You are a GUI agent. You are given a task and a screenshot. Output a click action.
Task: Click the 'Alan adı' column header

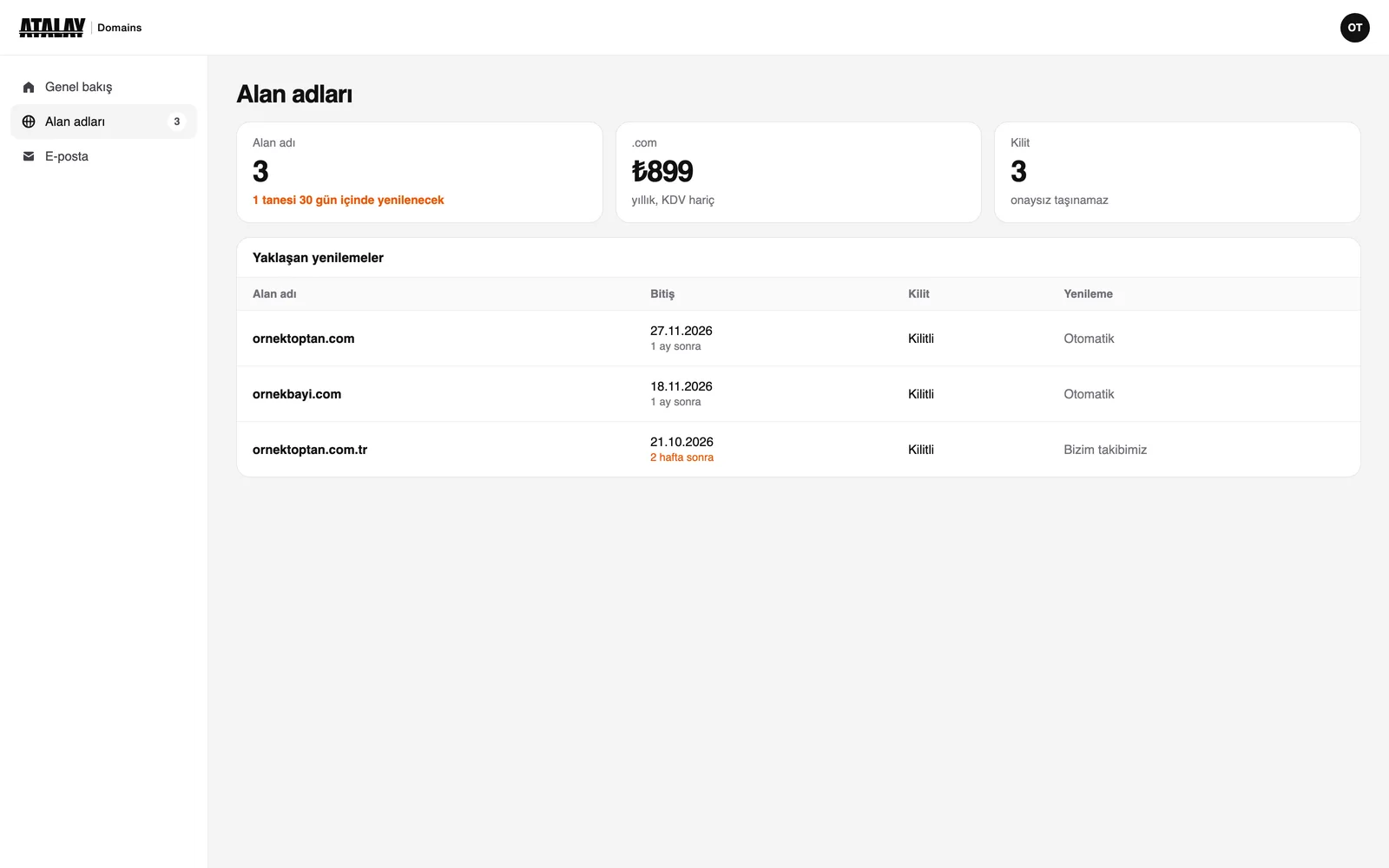pos(274,294)
